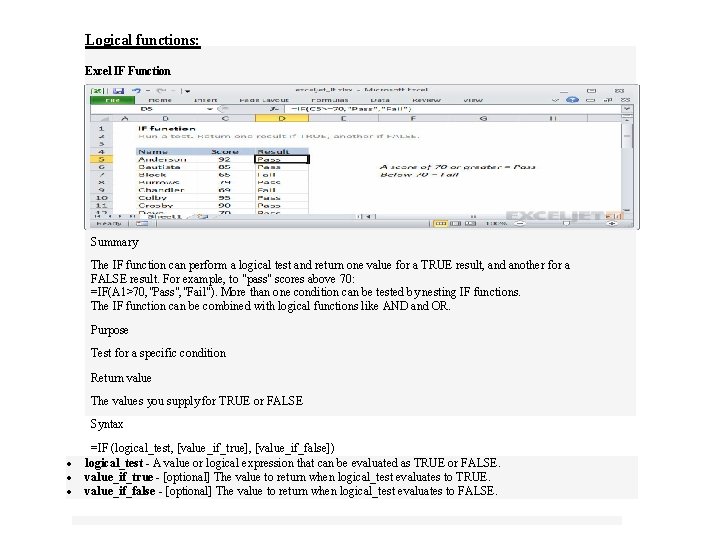Click the zoom in plus button
The image size is (720, 540).
pos(612,224)
